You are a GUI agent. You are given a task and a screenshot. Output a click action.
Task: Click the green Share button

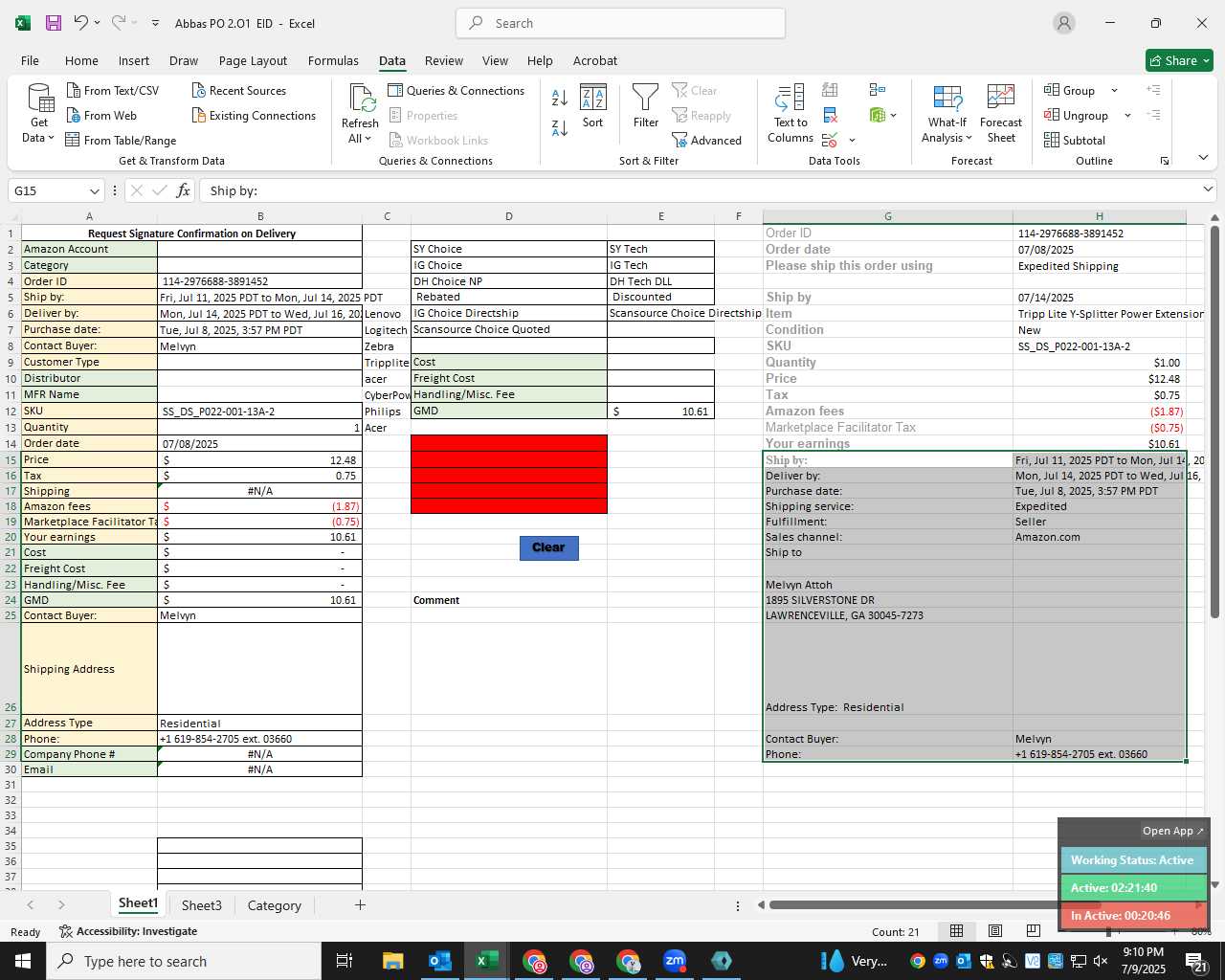[1179, 60]
